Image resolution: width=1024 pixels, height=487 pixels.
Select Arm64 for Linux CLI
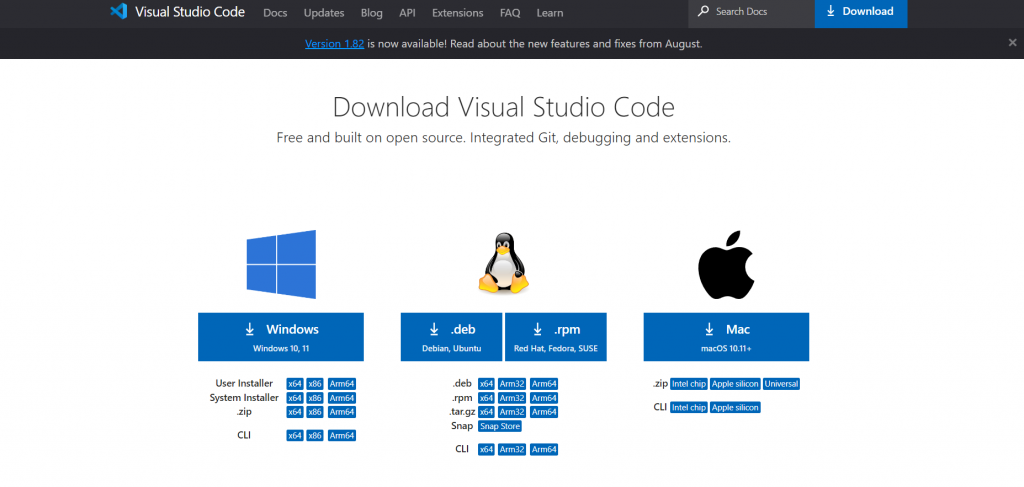544,449
